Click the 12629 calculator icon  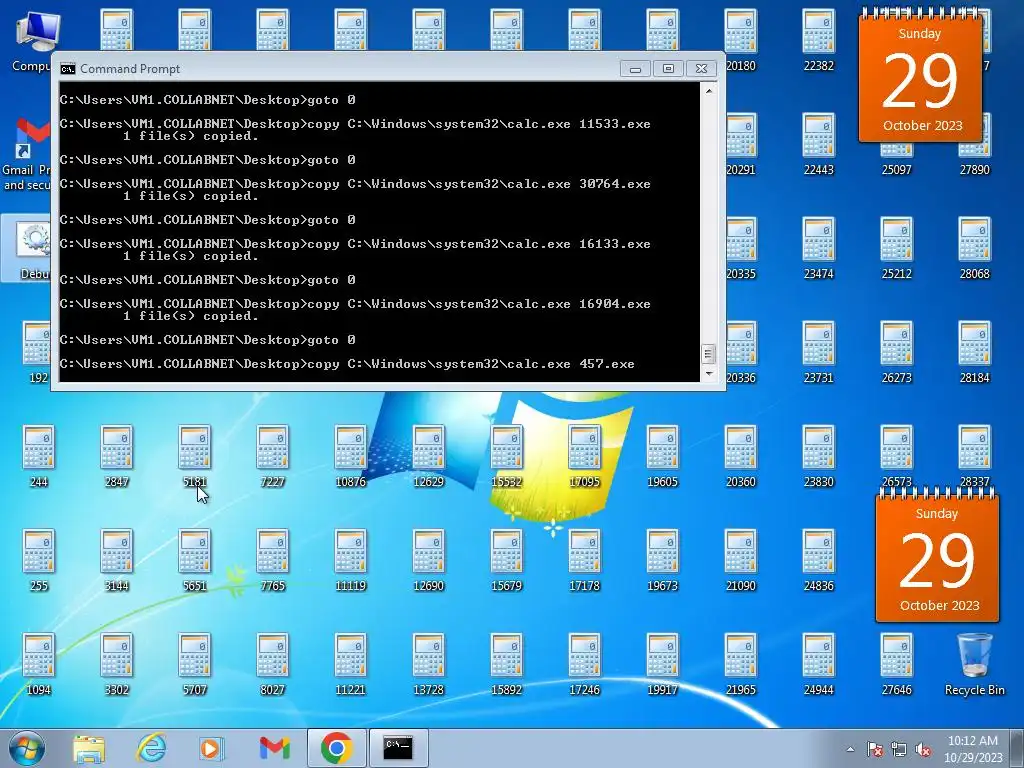point(428,456)
